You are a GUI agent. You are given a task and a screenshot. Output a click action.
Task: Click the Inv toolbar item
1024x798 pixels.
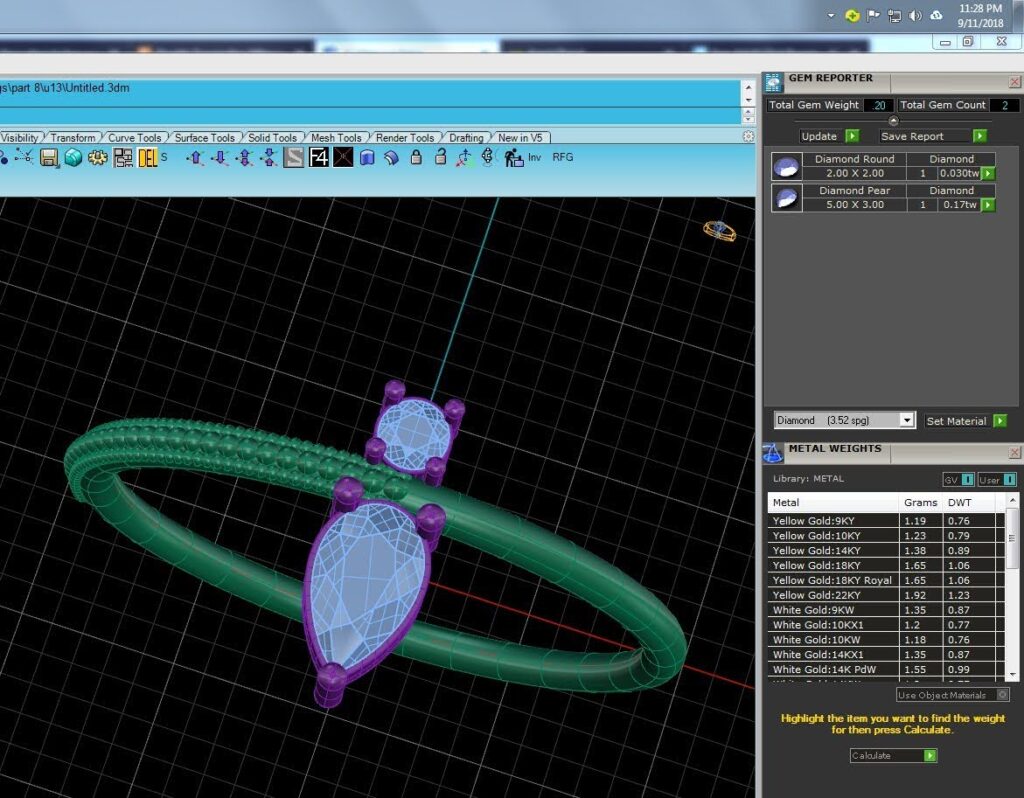click(535, 157)
